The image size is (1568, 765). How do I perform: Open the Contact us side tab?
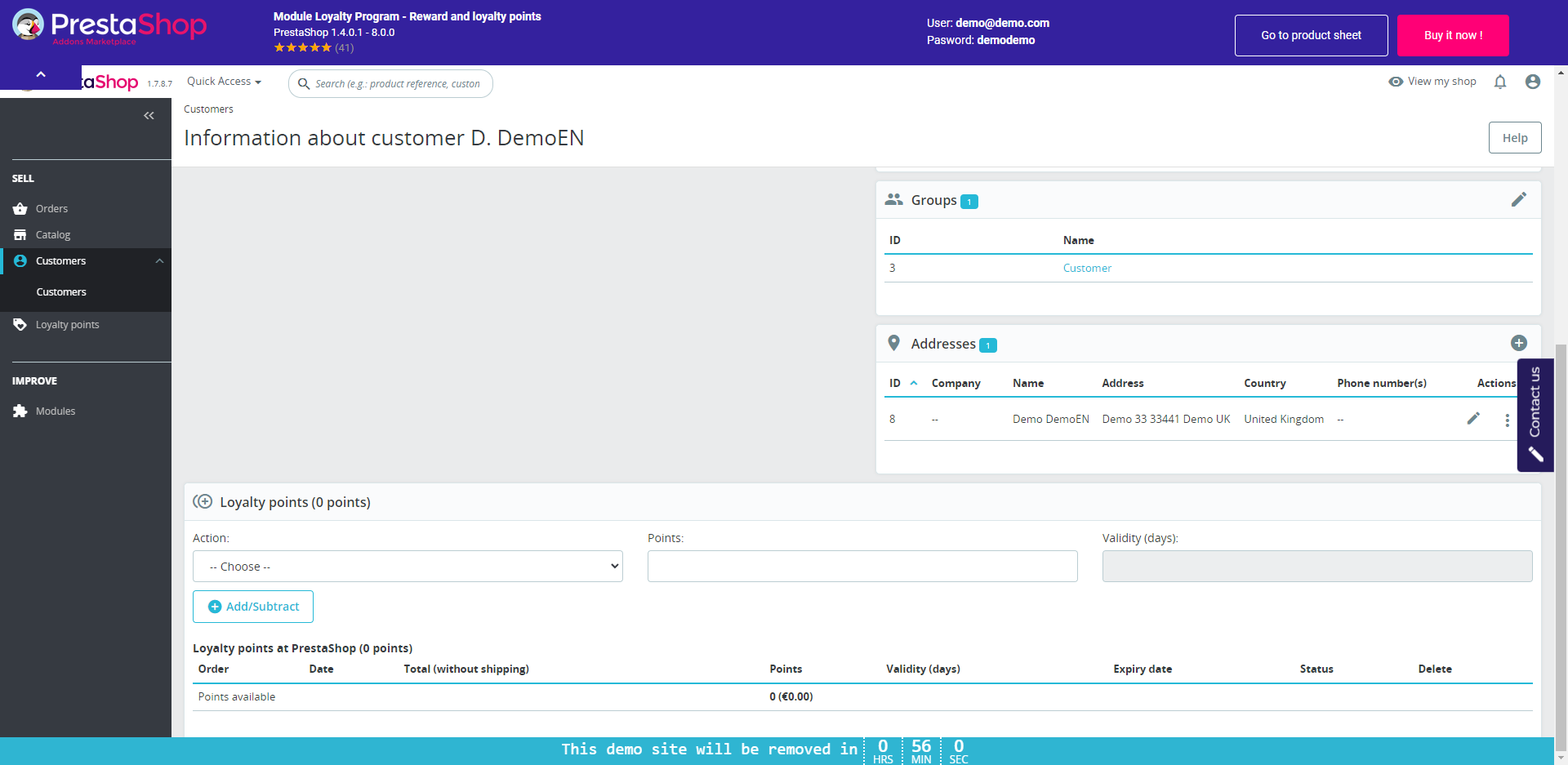1535,415
